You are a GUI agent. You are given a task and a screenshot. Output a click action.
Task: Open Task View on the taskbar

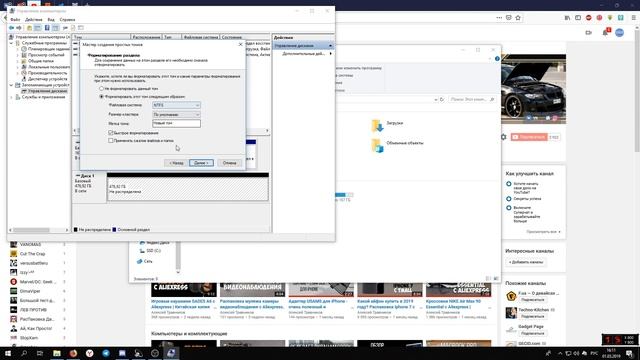40,353
